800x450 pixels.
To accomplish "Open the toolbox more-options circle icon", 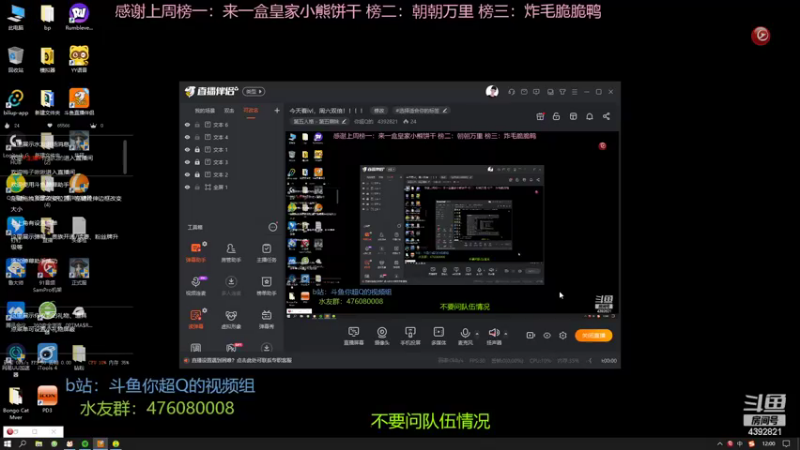I will (273, 227).
